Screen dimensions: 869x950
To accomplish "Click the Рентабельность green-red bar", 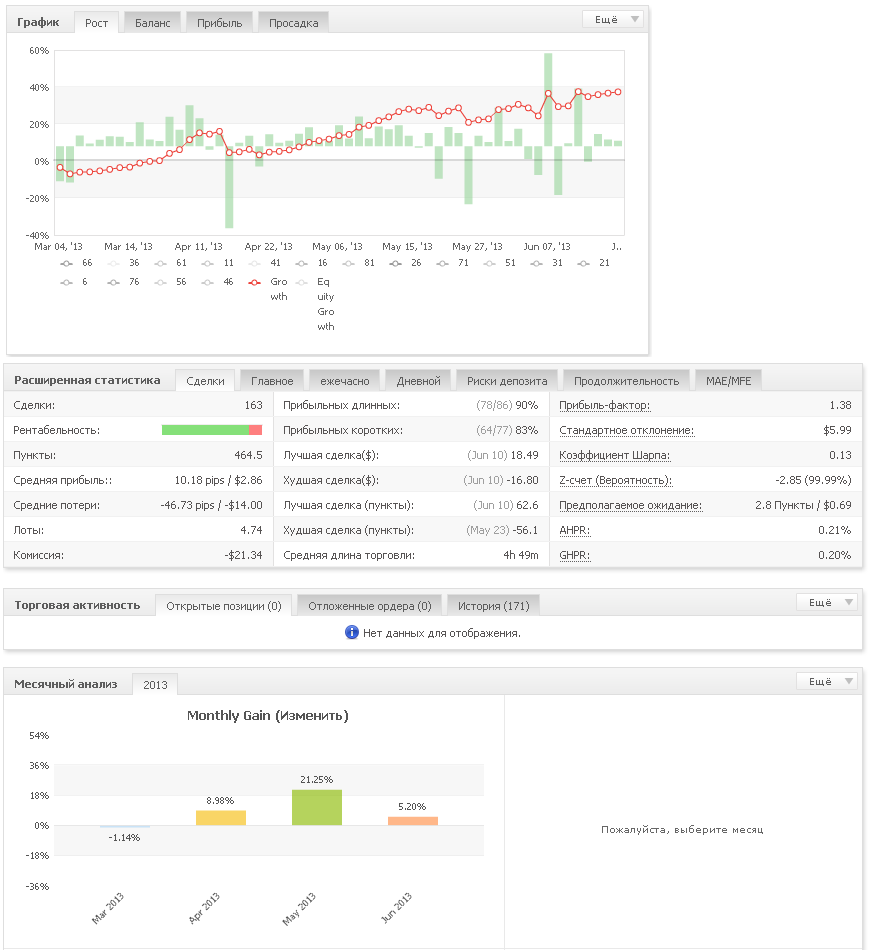I will (211, 430).
